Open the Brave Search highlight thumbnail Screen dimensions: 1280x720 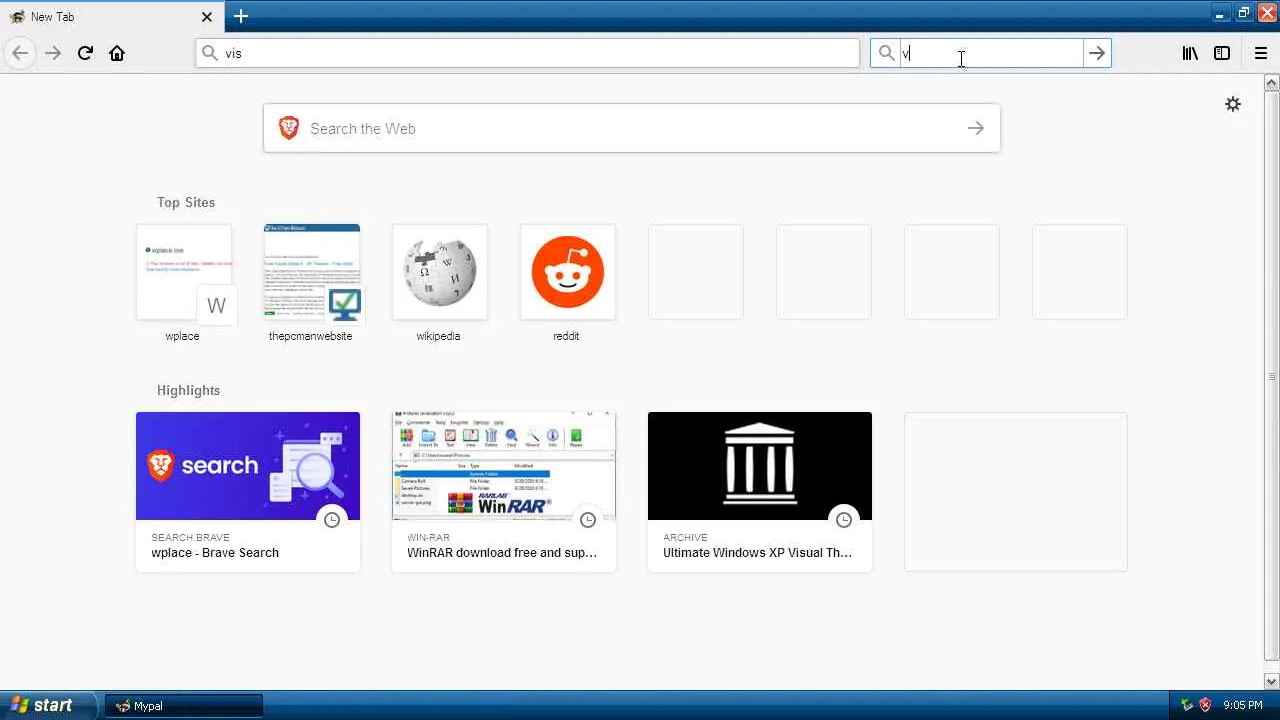pos(248,466)
